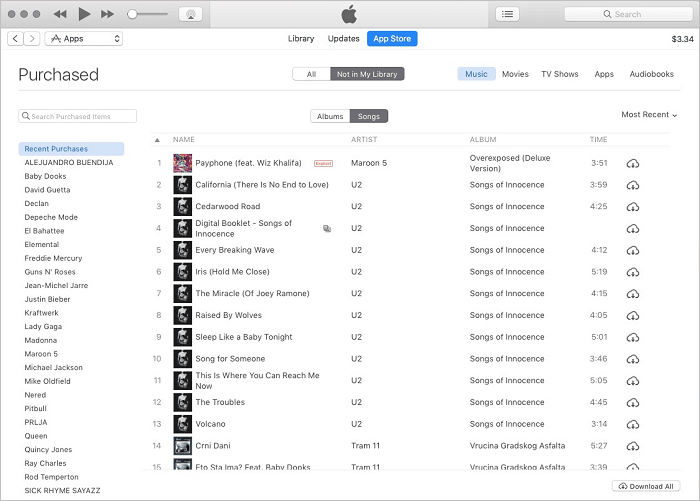Image resolution: width=700 pixels, height=501 pixels.
Task: Sort by the ALBUM column header
Action: tap(483, 140)
